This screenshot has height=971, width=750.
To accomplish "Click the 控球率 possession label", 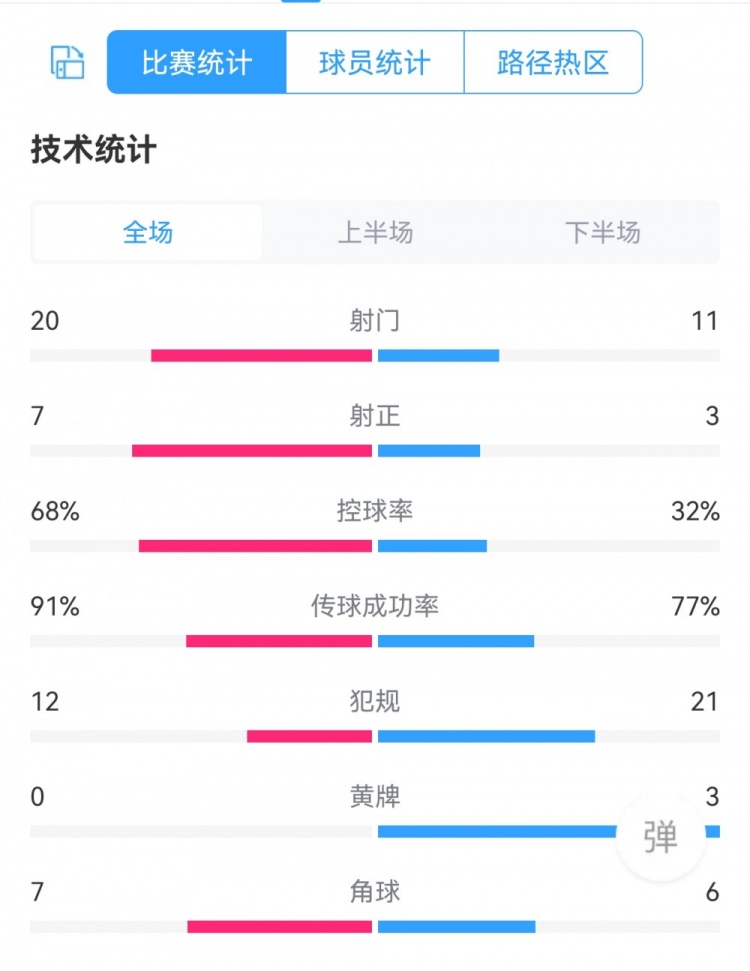I will (x=375, y=511).
